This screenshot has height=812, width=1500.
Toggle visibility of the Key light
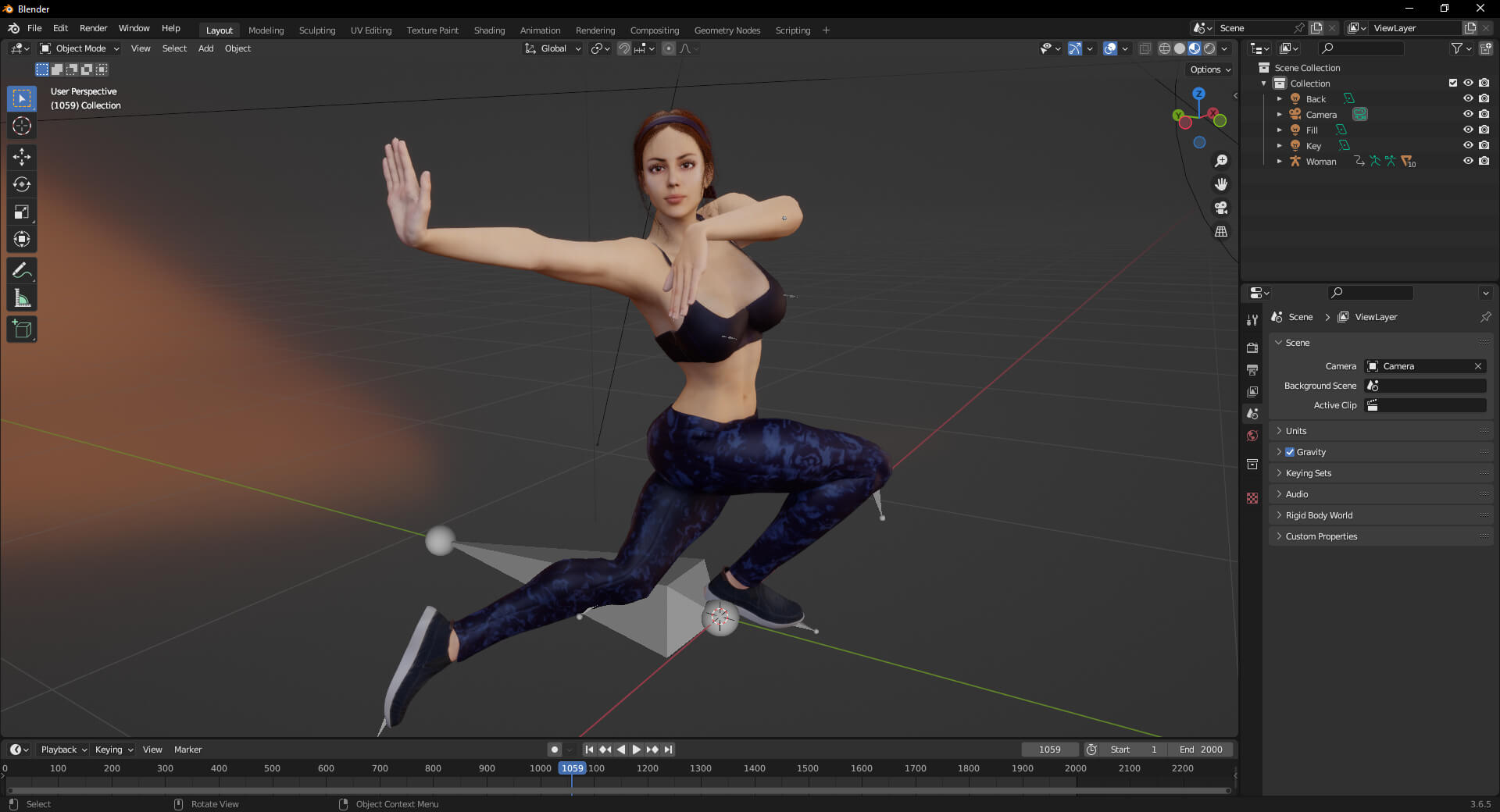pyautogui.click(x=1468, y=145)
